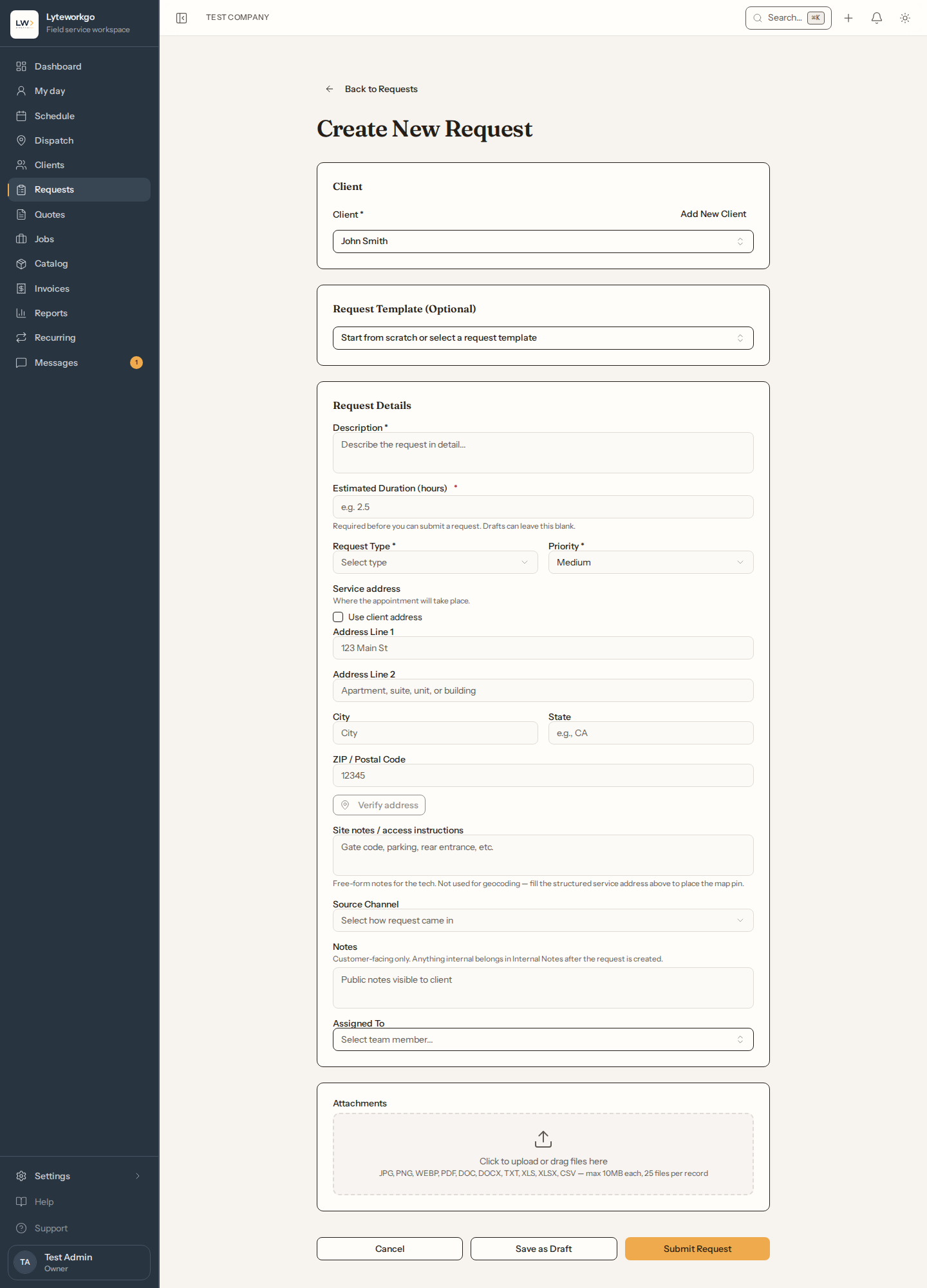Image resolution: width=927 pixels, height=1288 pixels.
Task: Click Add New Client link
Action: (713, 214)
